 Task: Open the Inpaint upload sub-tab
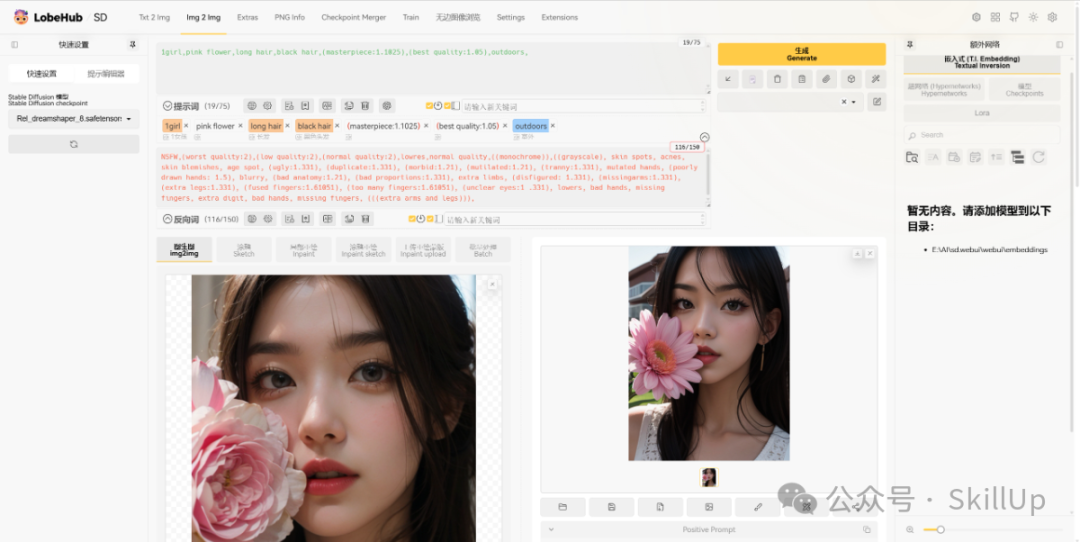(x=423, y=249)
